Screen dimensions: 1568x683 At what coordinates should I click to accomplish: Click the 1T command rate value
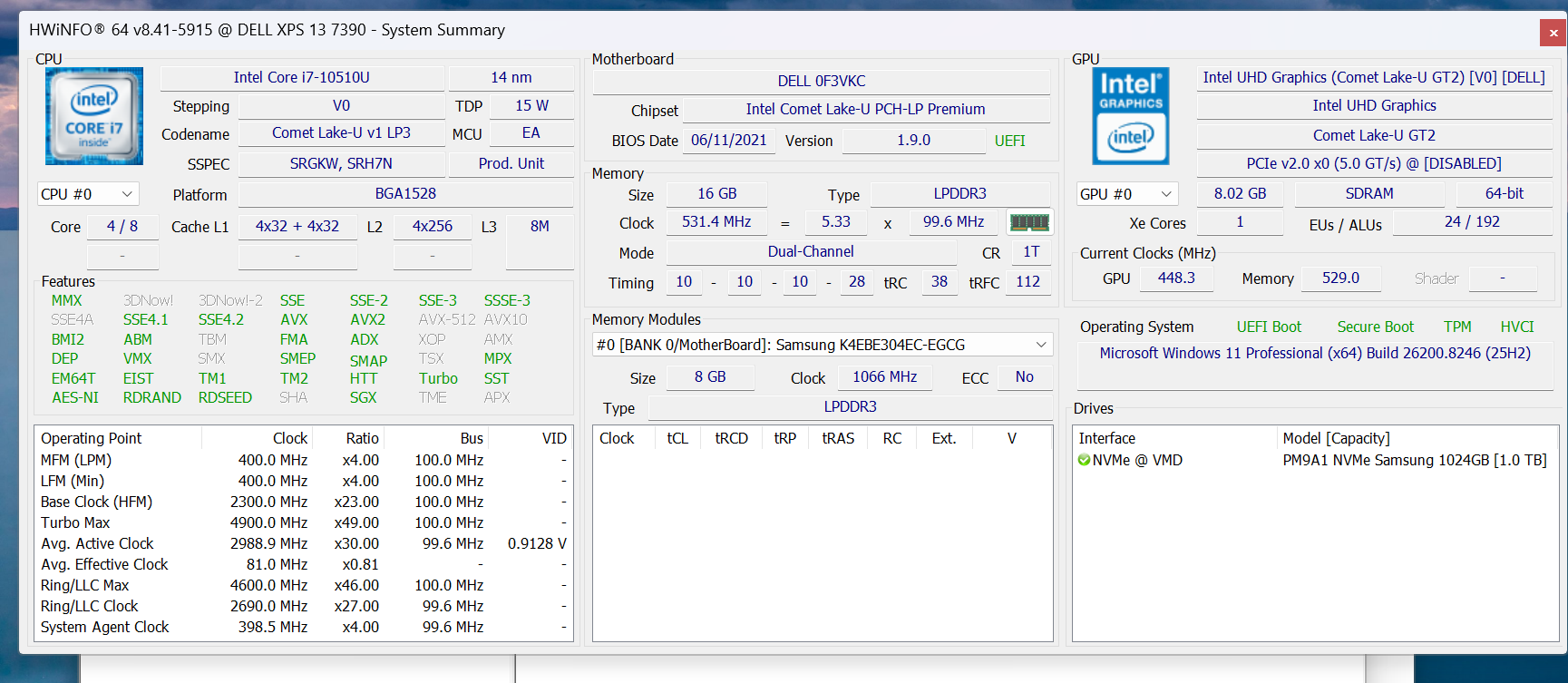pyautogui.click(x=1031, y=252)
